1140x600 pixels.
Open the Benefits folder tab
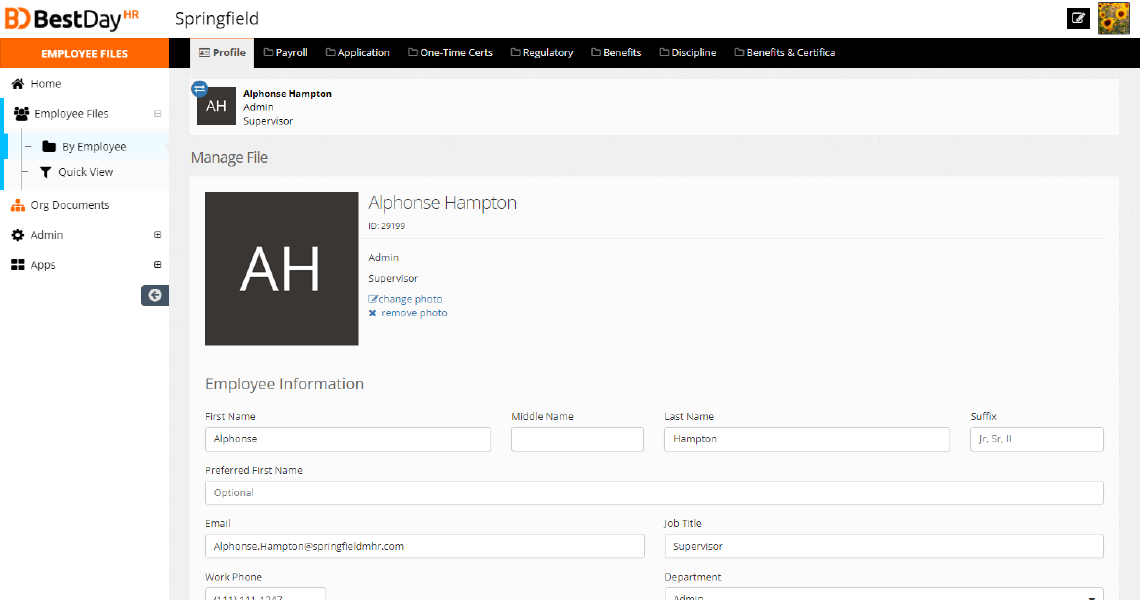[x=616, y=52]
